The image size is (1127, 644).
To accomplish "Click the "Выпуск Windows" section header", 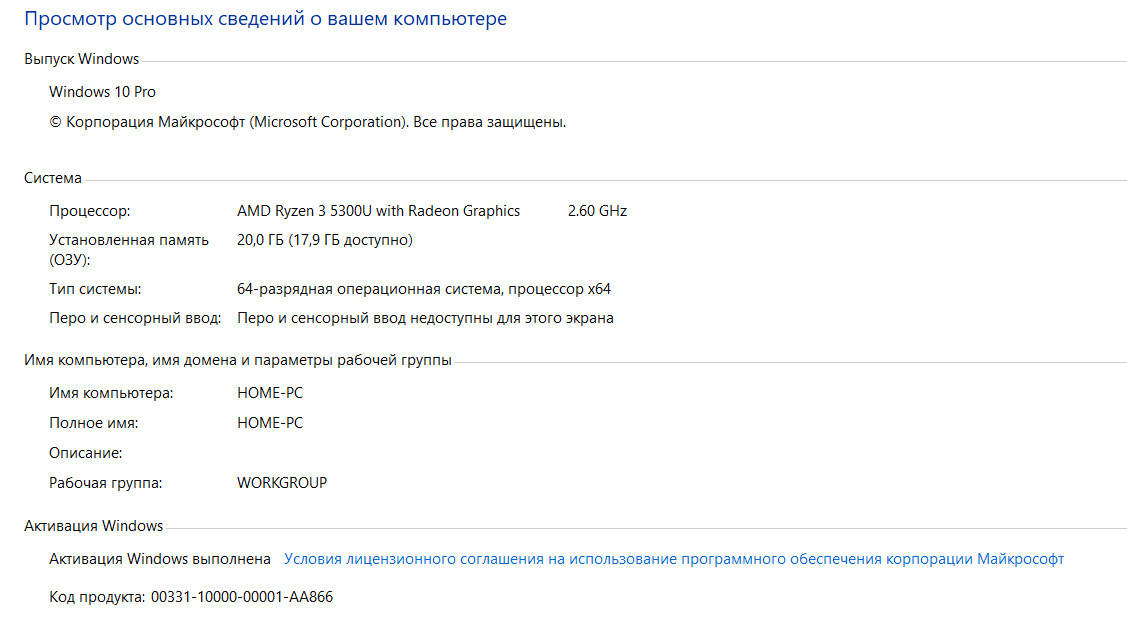I will [81, 59].
